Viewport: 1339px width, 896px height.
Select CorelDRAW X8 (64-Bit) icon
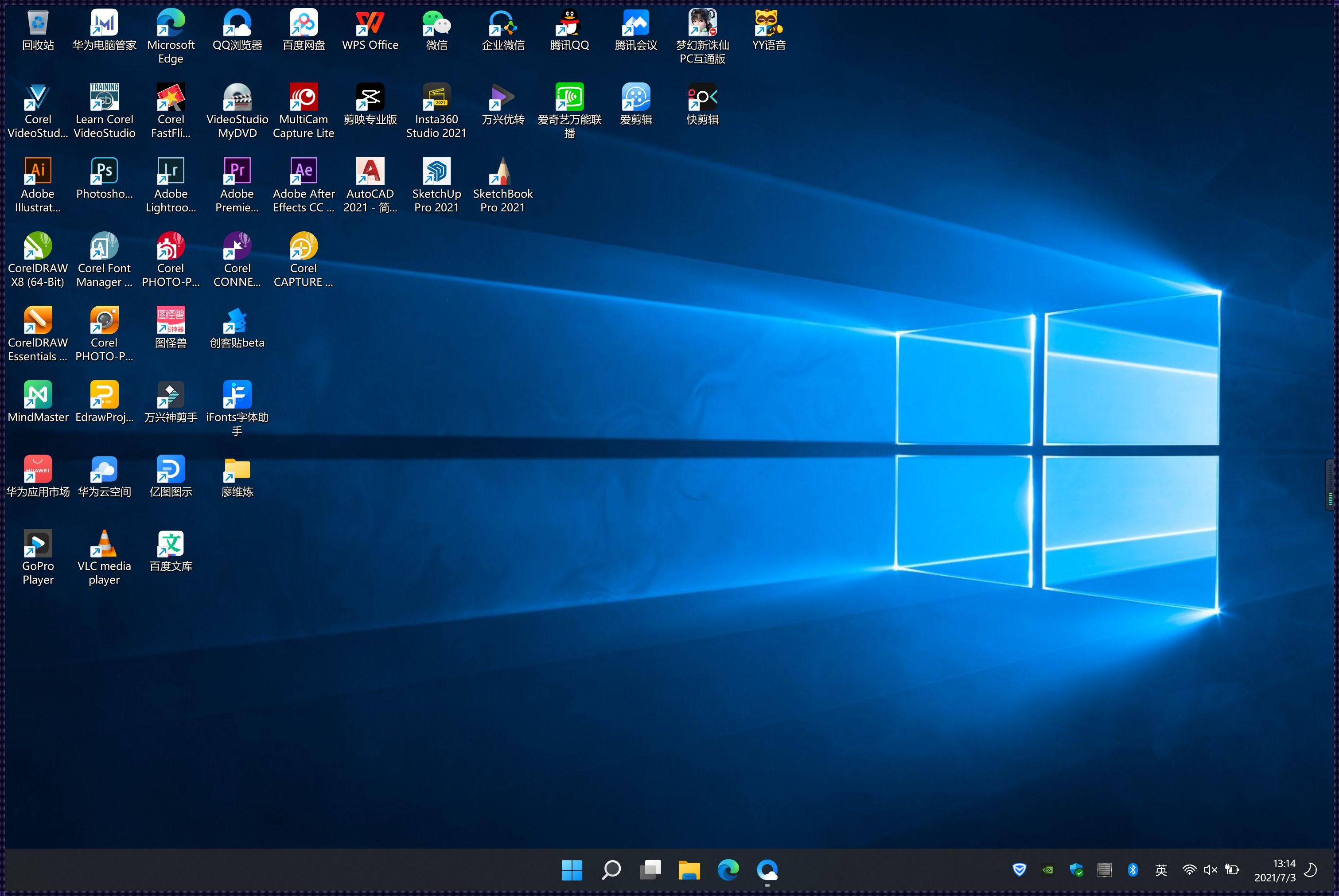(38, 247)
